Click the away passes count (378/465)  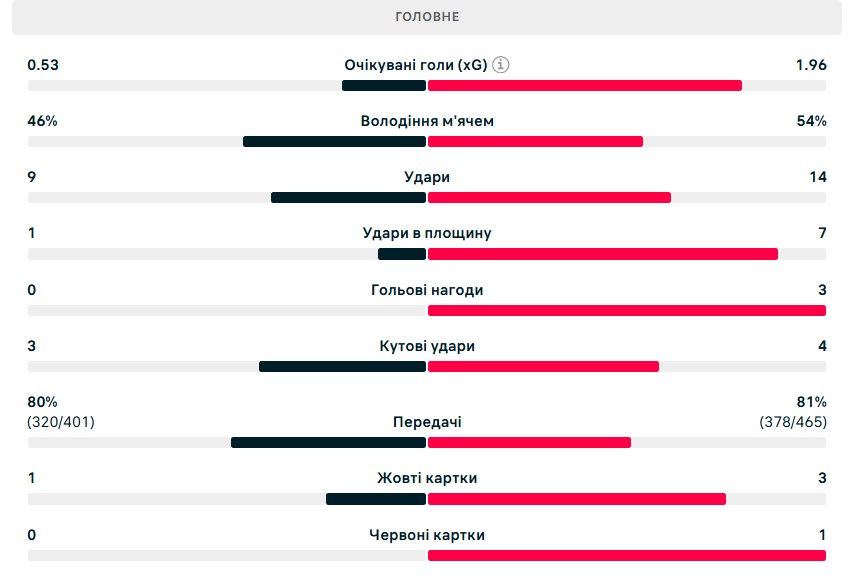tap(793, 422)
